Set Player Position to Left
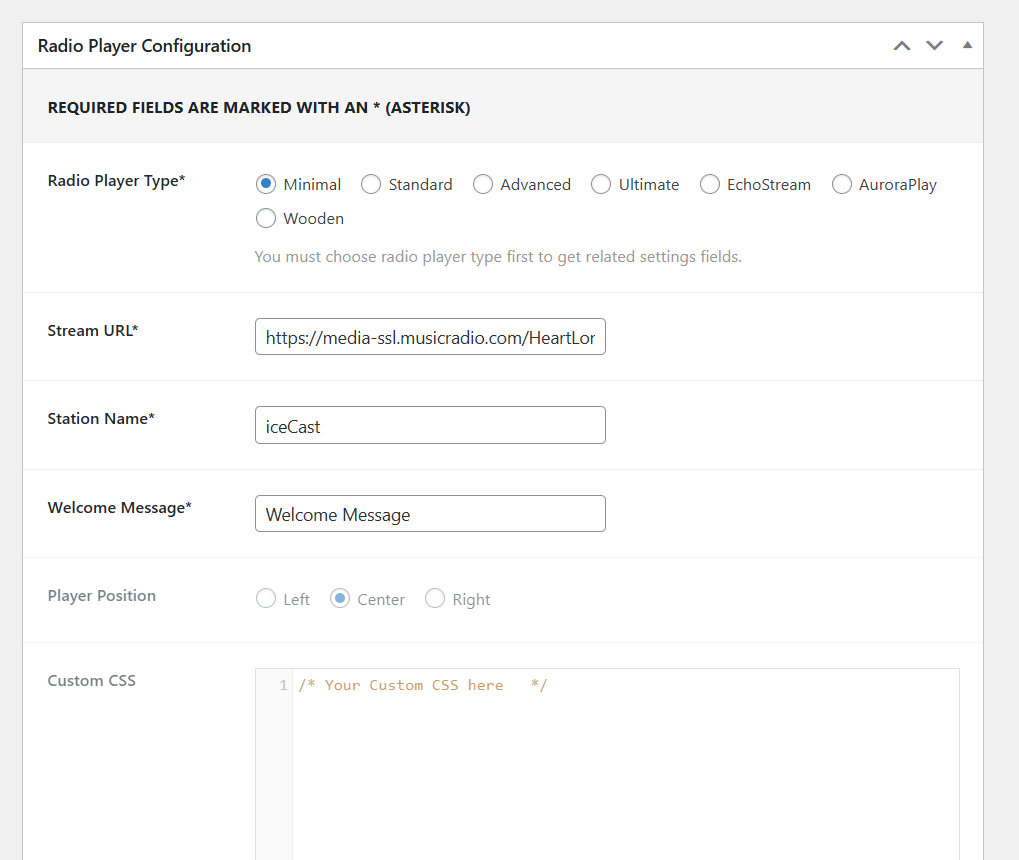Viewport: 1019px width, 860px height. click(265, 598)
